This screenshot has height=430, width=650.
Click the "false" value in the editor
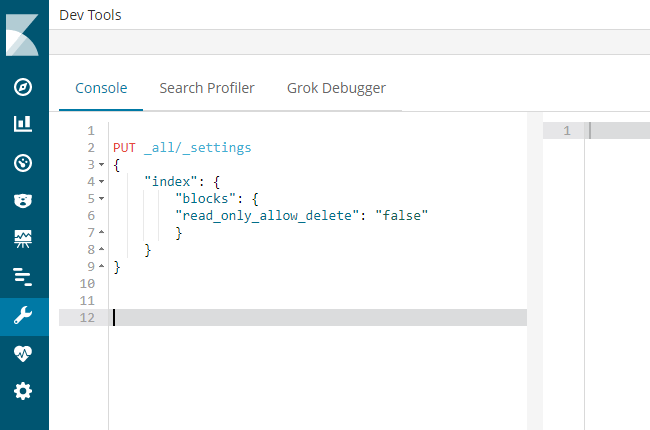pos(401,216)
